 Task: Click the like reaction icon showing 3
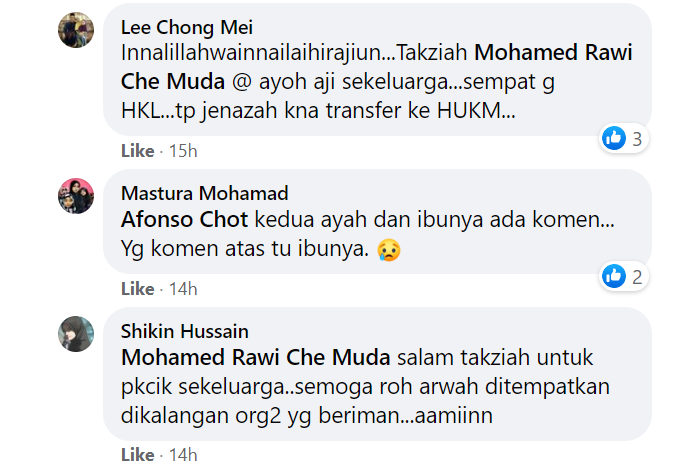pyautogui.click(x=614, y=139)
